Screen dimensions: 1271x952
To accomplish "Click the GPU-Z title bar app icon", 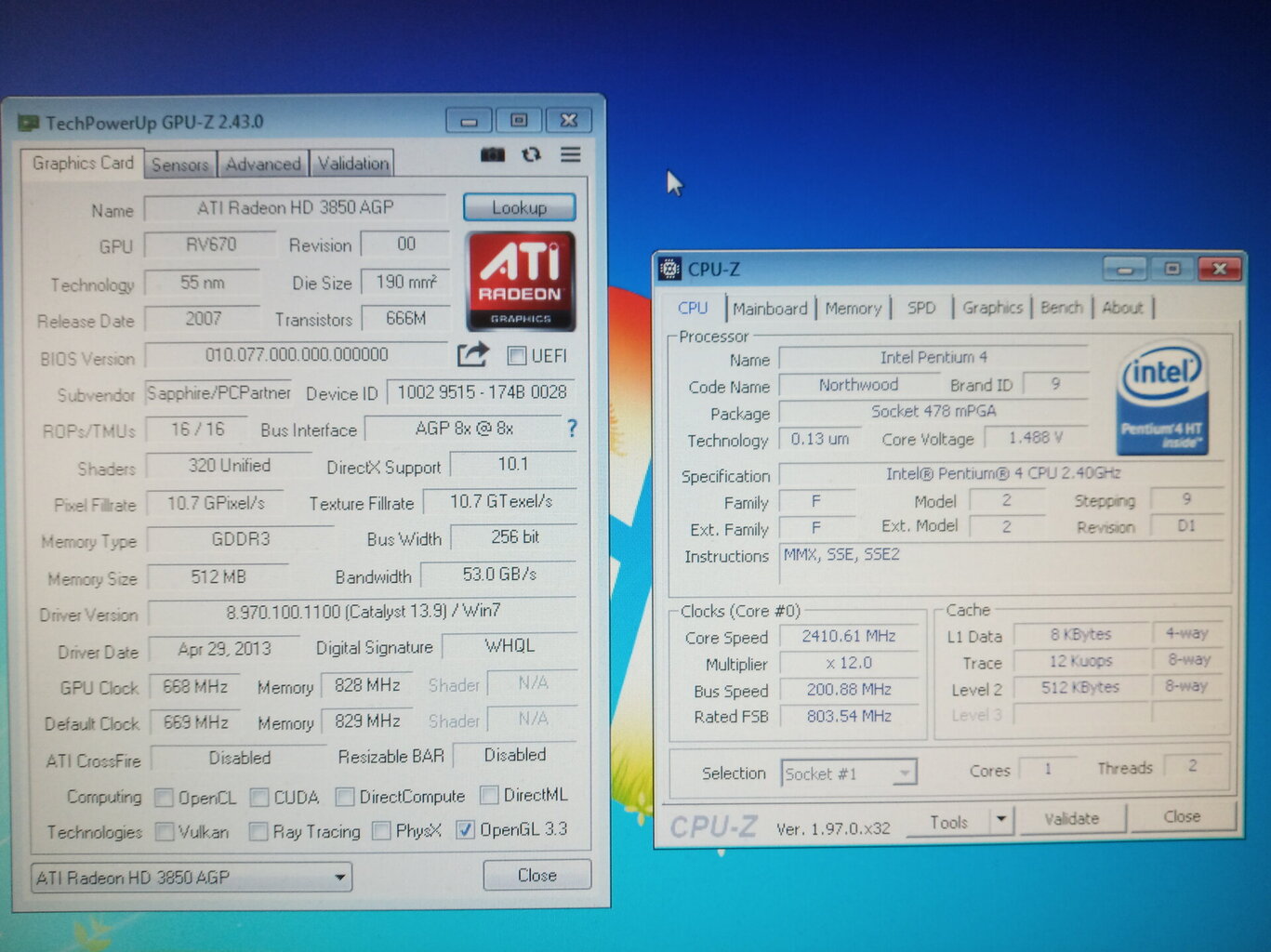I will [x=29, y=123].
